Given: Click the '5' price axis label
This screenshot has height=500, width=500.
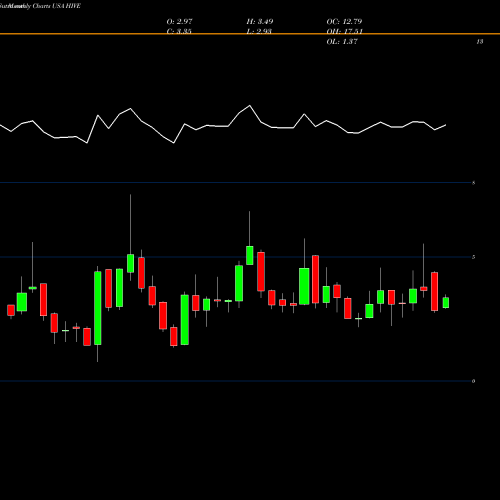Looking at the screenshot, I should click(x=474, y=257).
